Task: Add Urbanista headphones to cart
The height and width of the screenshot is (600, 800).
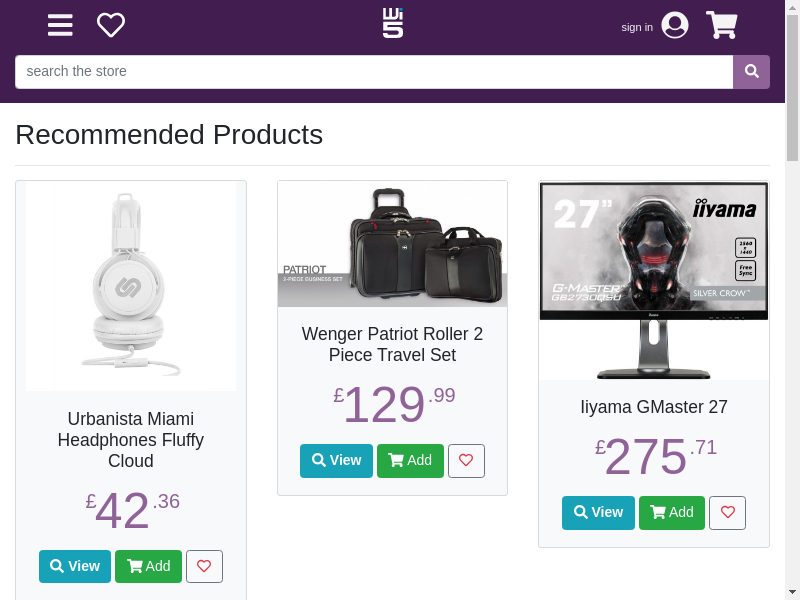Action: pos(148,566)
